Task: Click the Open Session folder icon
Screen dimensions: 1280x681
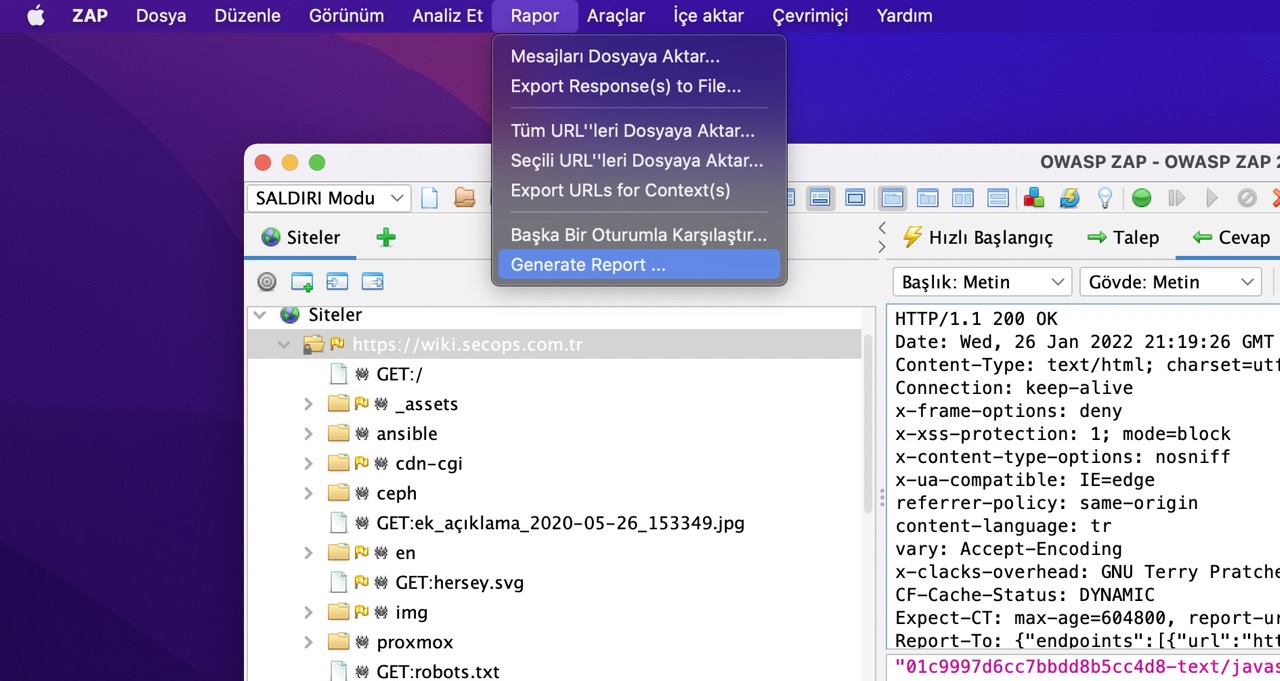Action: (465, 198)
